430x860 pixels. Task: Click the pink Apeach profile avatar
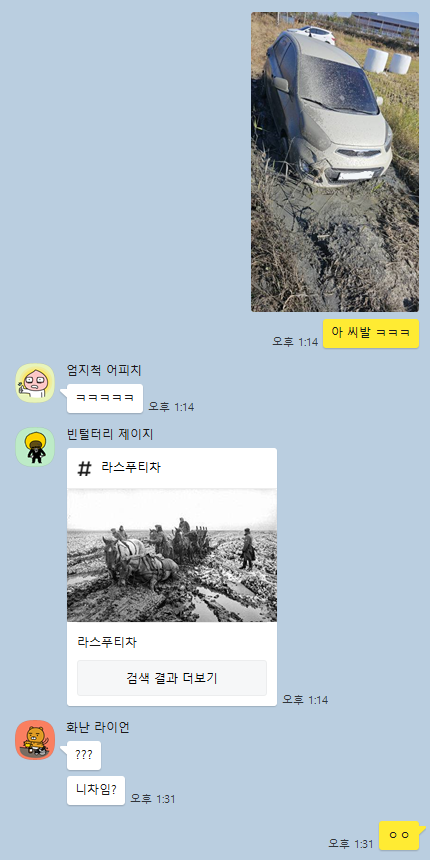35,383
